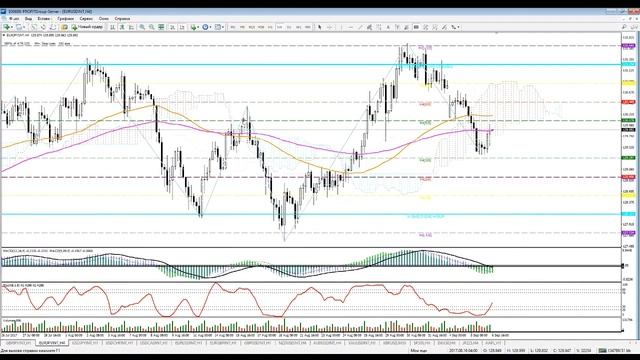Viewport: 640px width, 360px height.
Task: Expand the Profiles dropdown arrow
Action: click(24, 27)
